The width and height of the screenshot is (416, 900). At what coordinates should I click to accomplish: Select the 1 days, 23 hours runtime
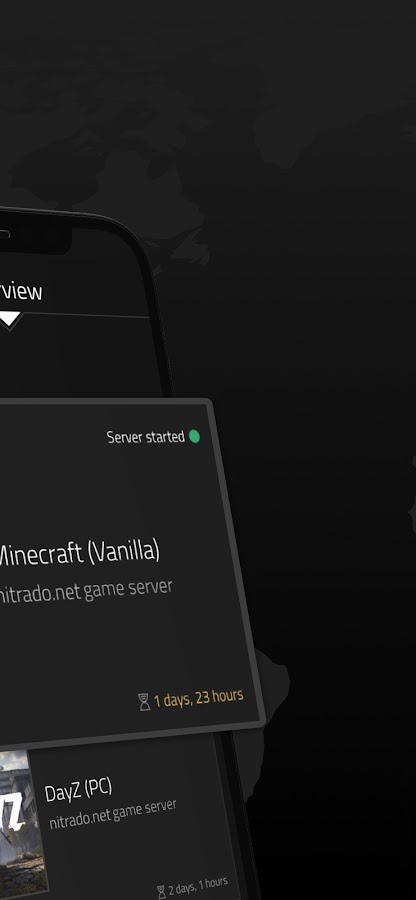[199, 698]
